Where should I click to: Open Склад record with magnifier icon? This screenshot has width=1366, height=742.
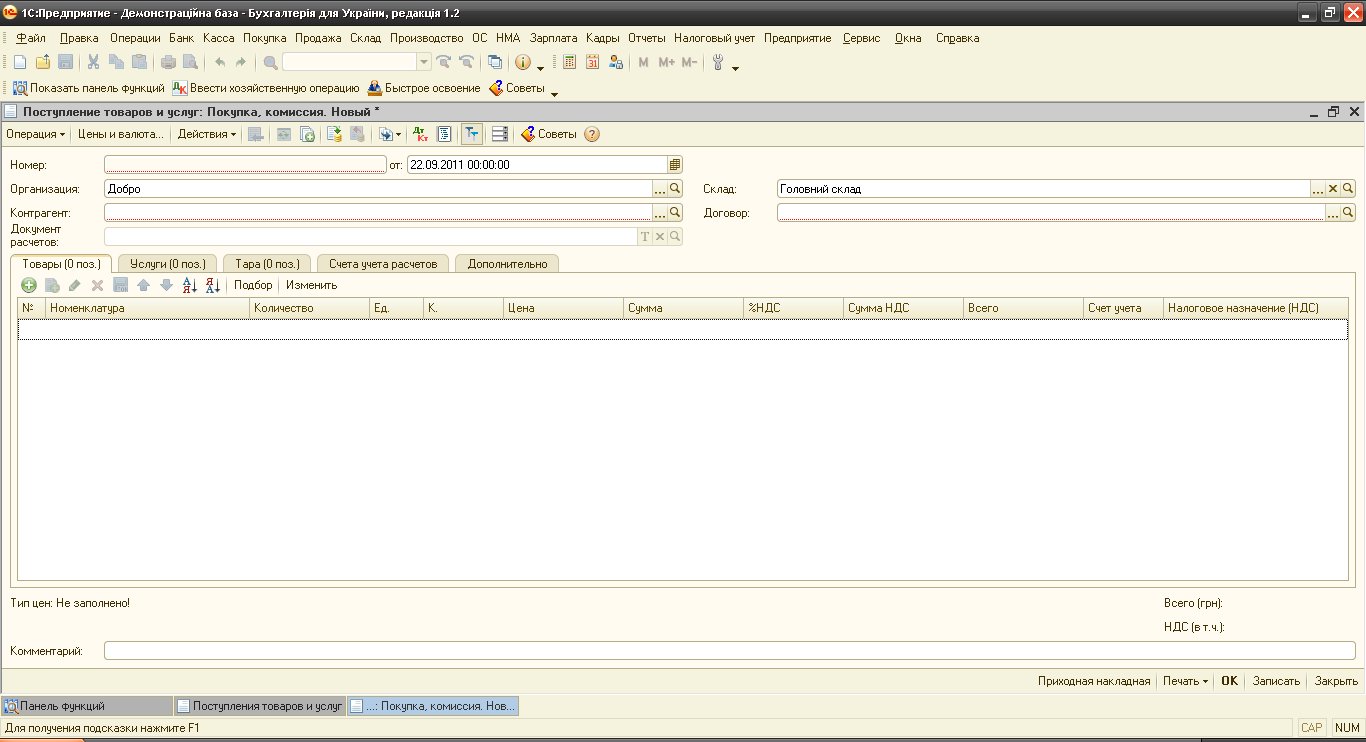(1348, 188)
